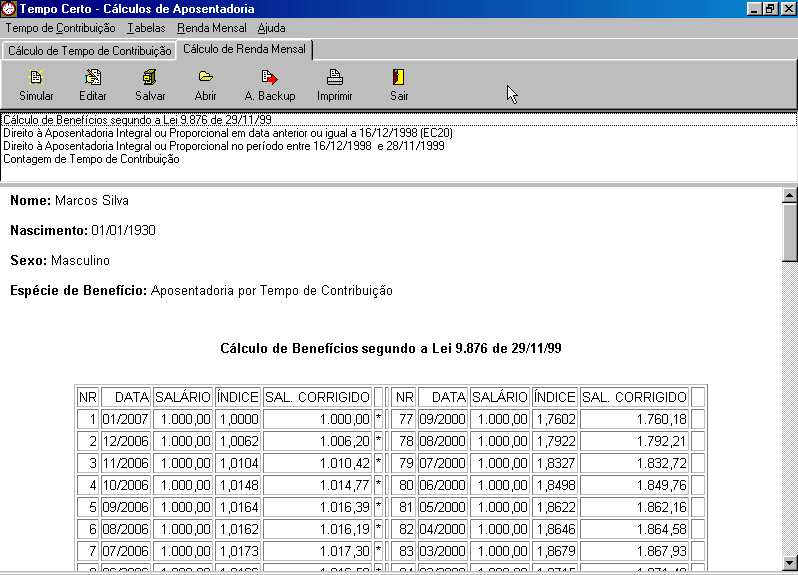Click the corrected salary 1.006,20
Viewport: 798px width, 575px height.
(318, 441)
